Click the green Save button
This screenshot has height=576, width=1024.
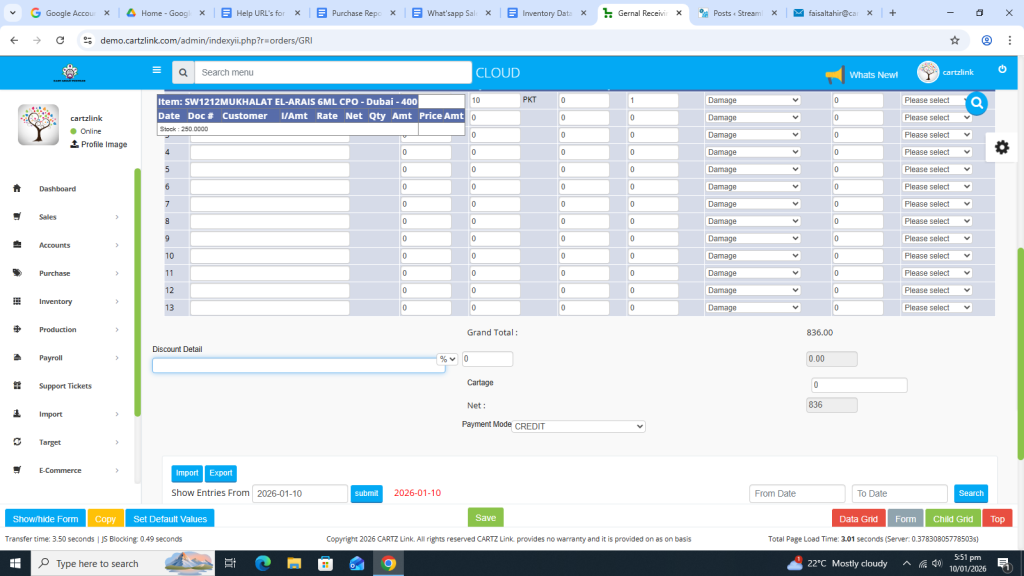[x=485, y=517]
